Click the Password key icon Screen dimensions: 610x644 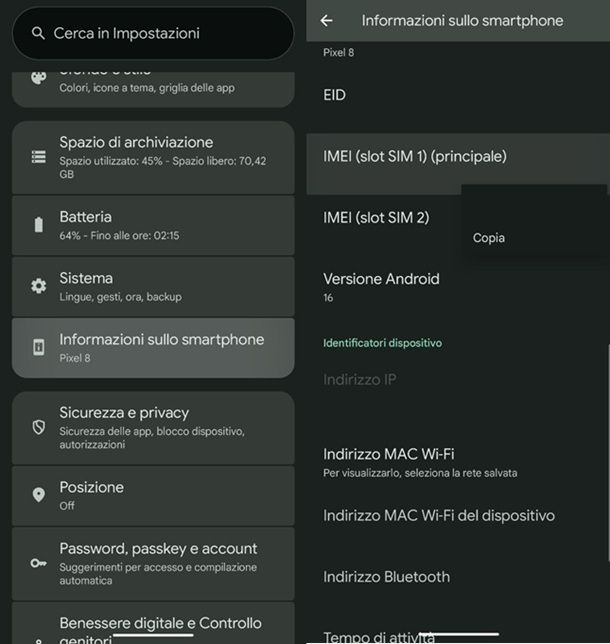click(39, 563)
